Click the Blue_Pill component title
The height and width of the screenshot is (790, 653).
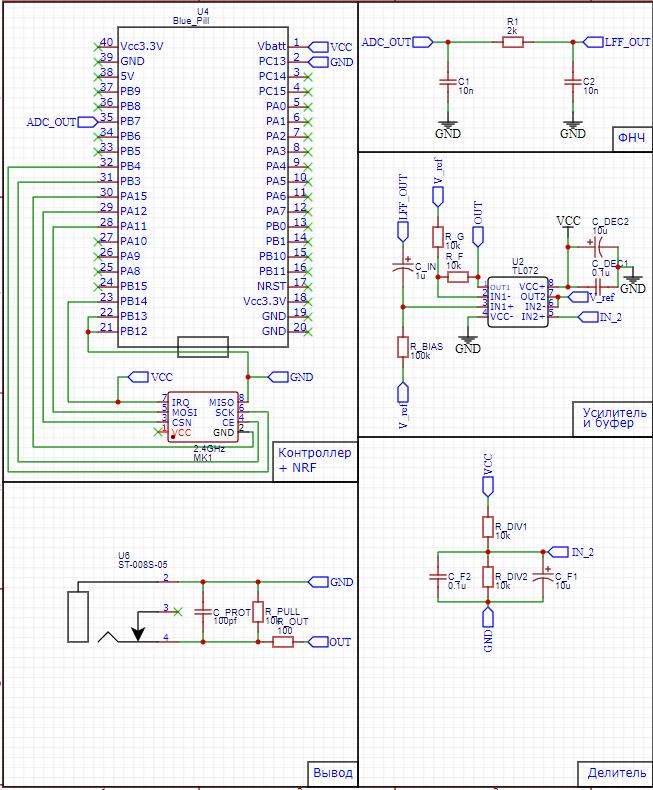click(191, 21)
